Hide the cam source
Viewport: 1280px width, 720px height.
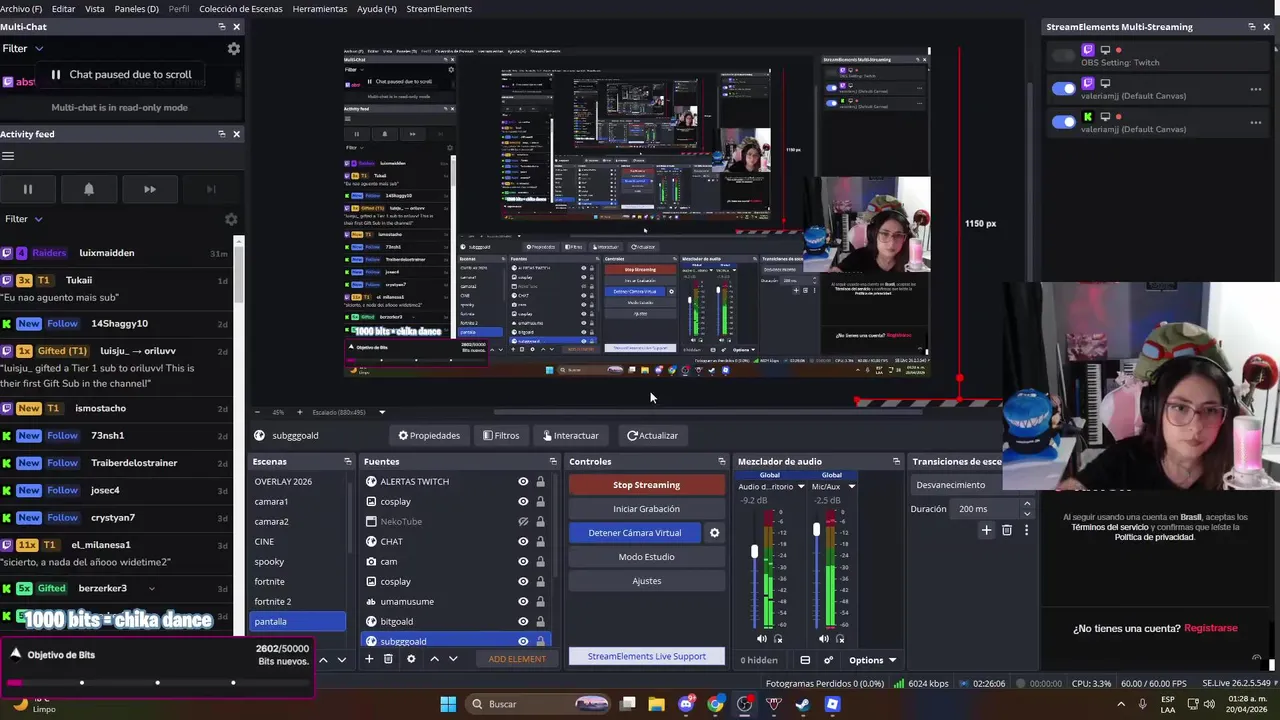point(523,561)
